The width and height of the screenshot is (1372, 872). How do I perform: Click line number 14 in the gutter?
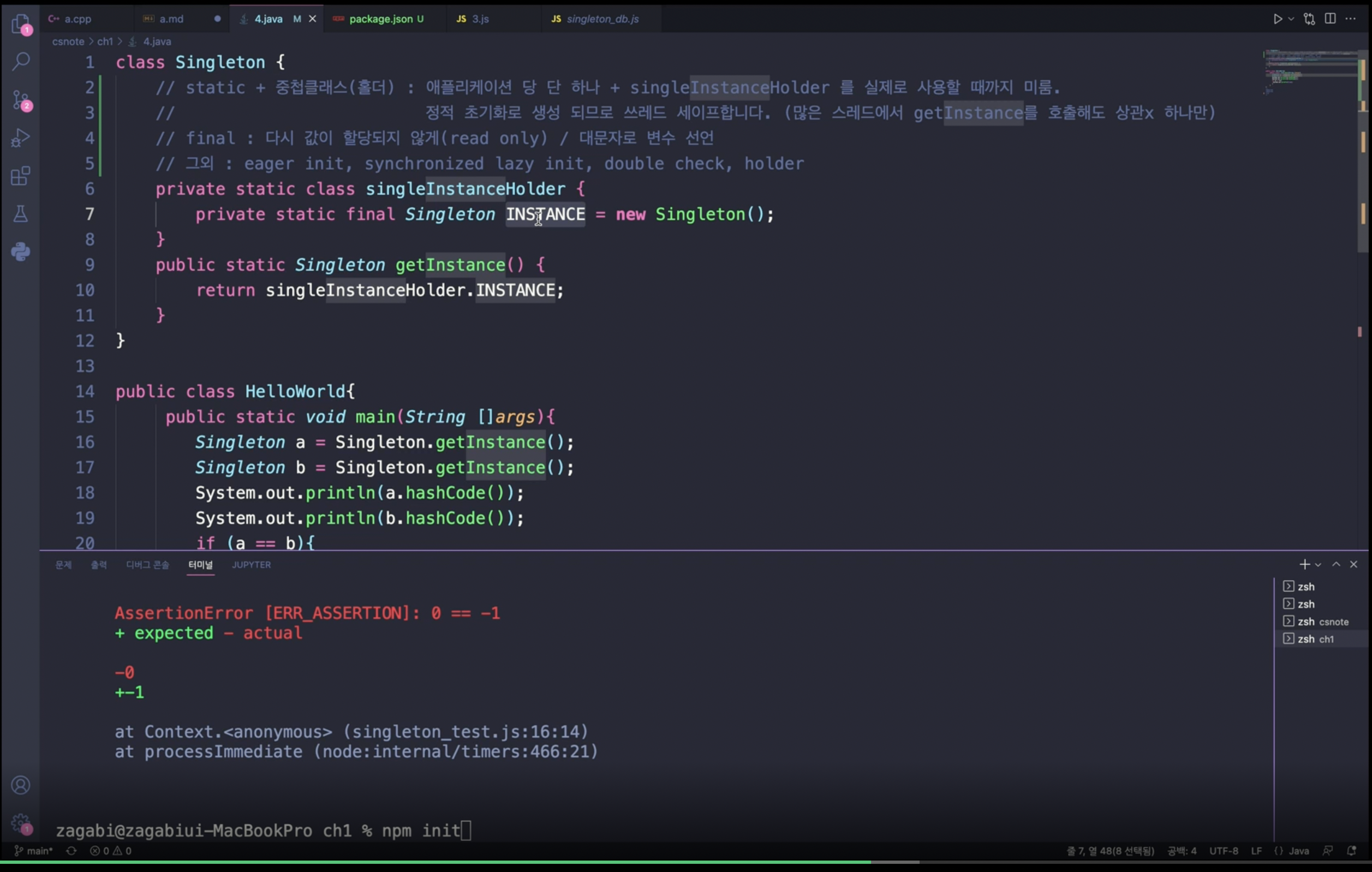click(85, 391)
